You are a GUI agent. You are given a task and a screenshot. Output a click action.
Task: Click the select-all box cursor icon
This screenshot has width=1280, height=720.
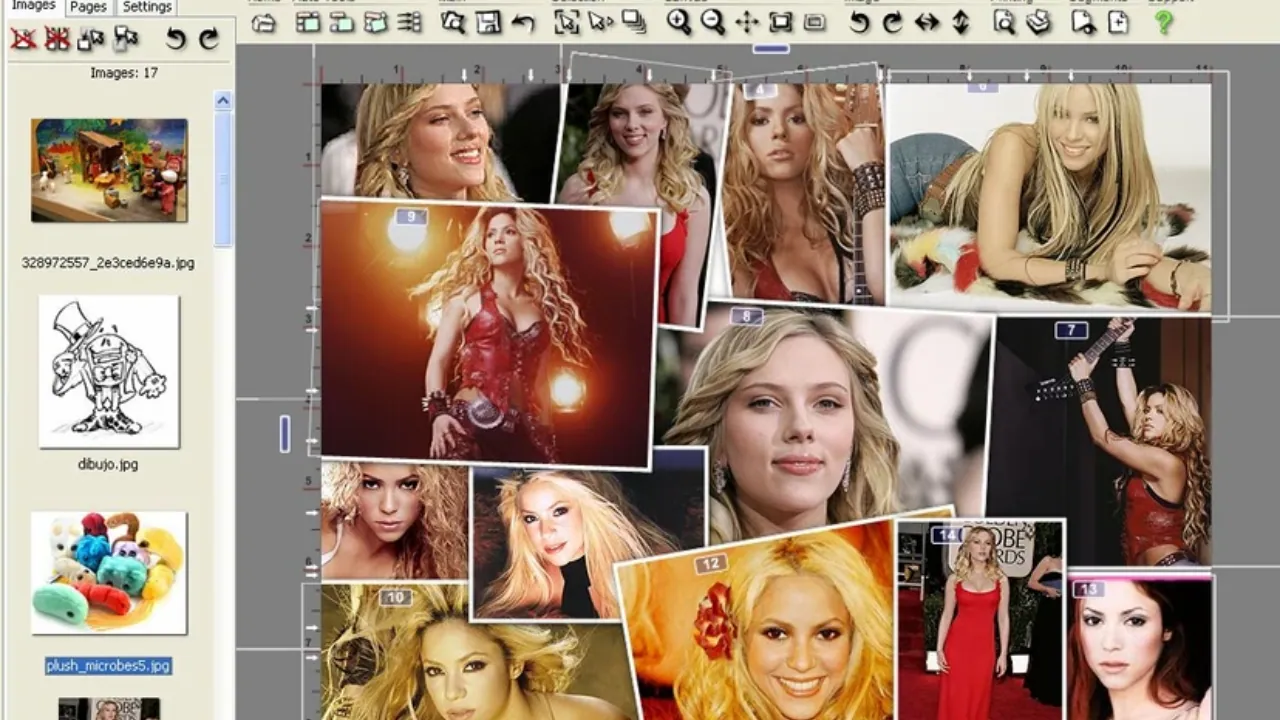coord(566,22)
